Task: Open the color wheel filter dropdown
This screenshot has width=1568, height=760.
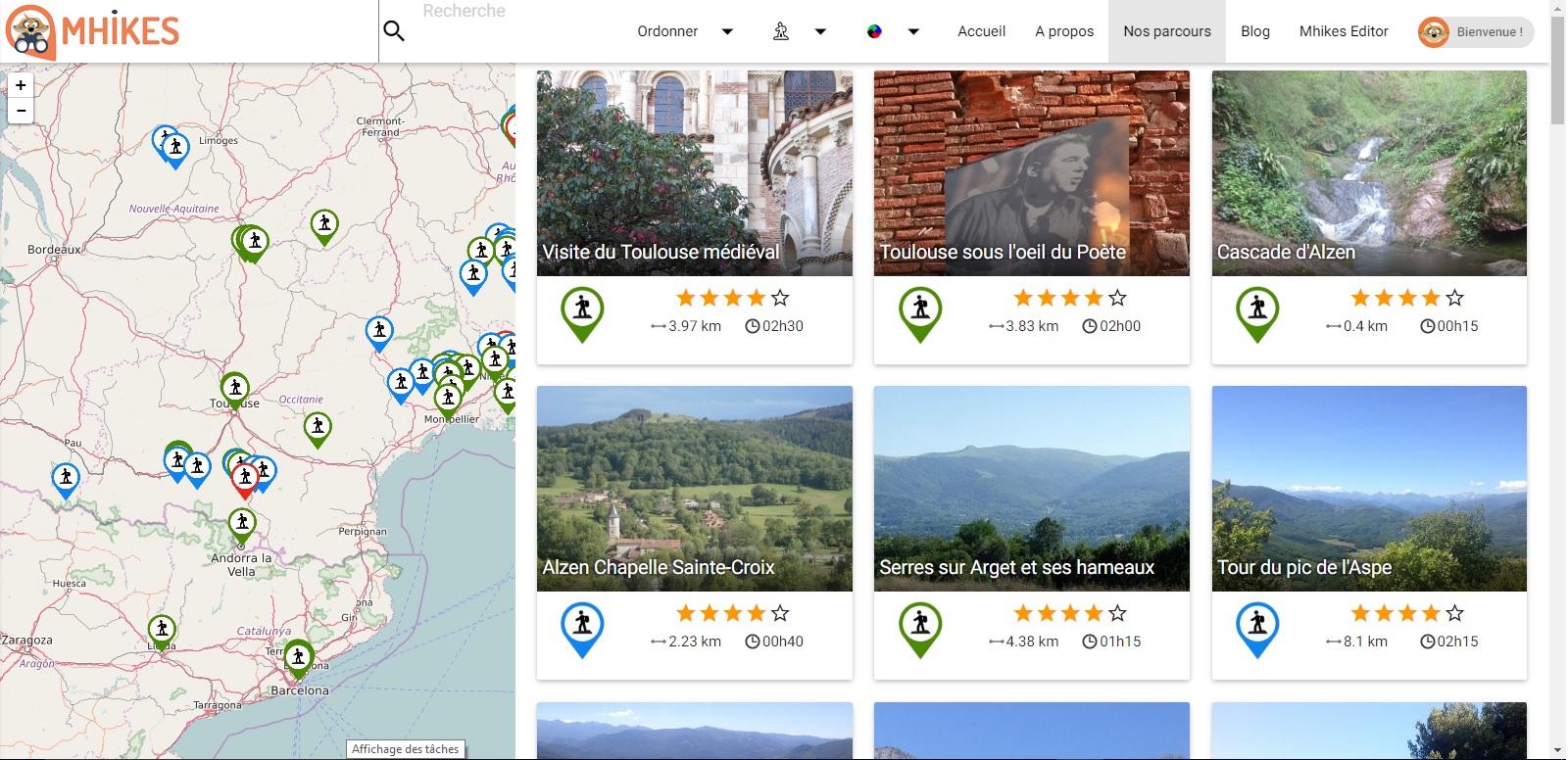Action: click(893, 31)
